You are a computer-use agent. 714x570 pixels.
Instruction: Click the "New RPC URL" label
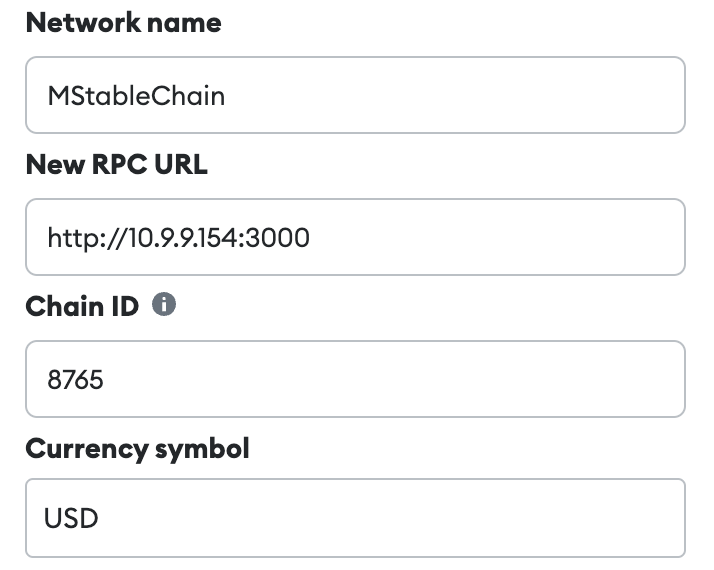point(116,164)
